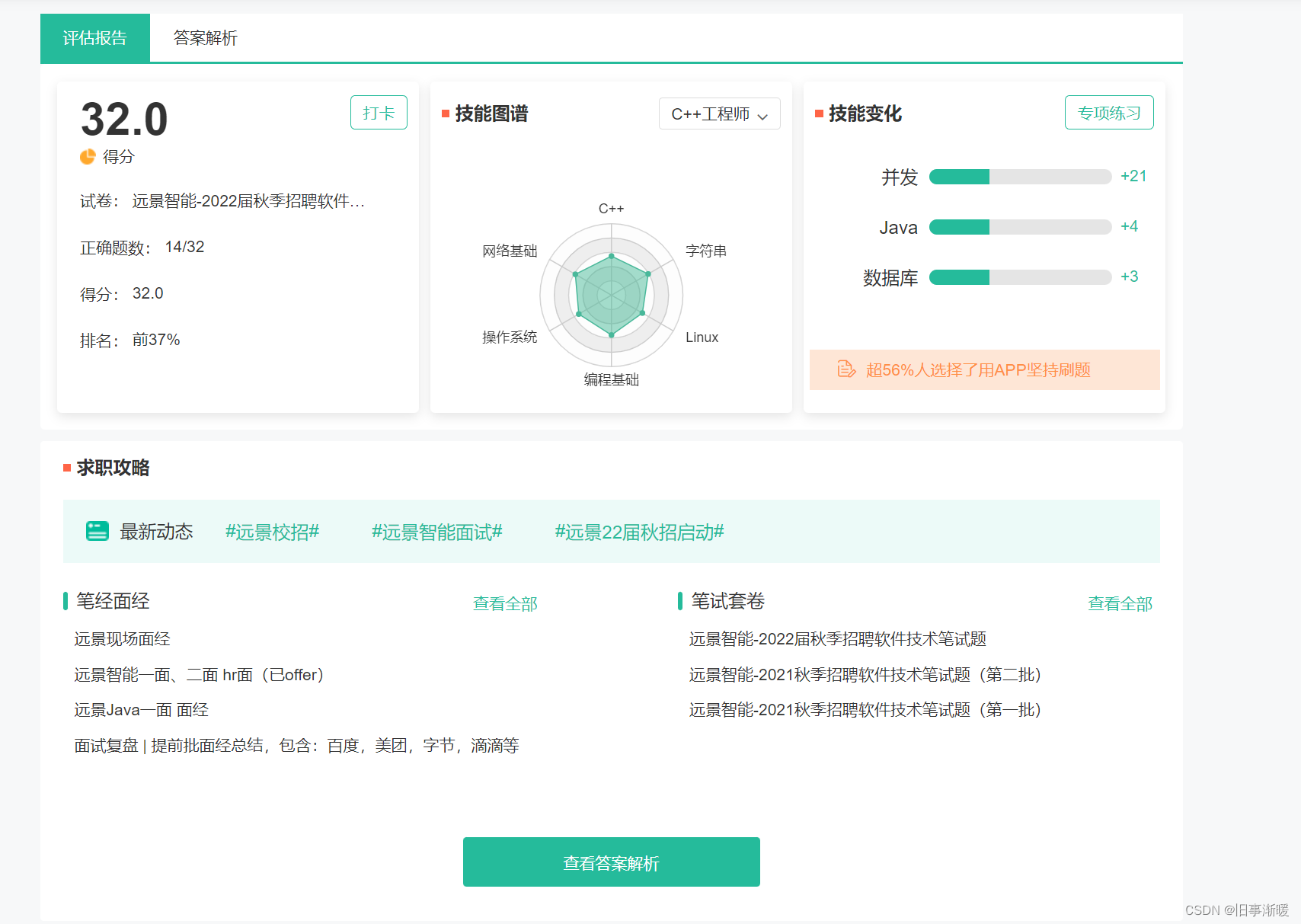Click the 最新动态 news icon
The width and height of the screenshot is (1301, 924).
pyautogui.click(x=97, y=531)
